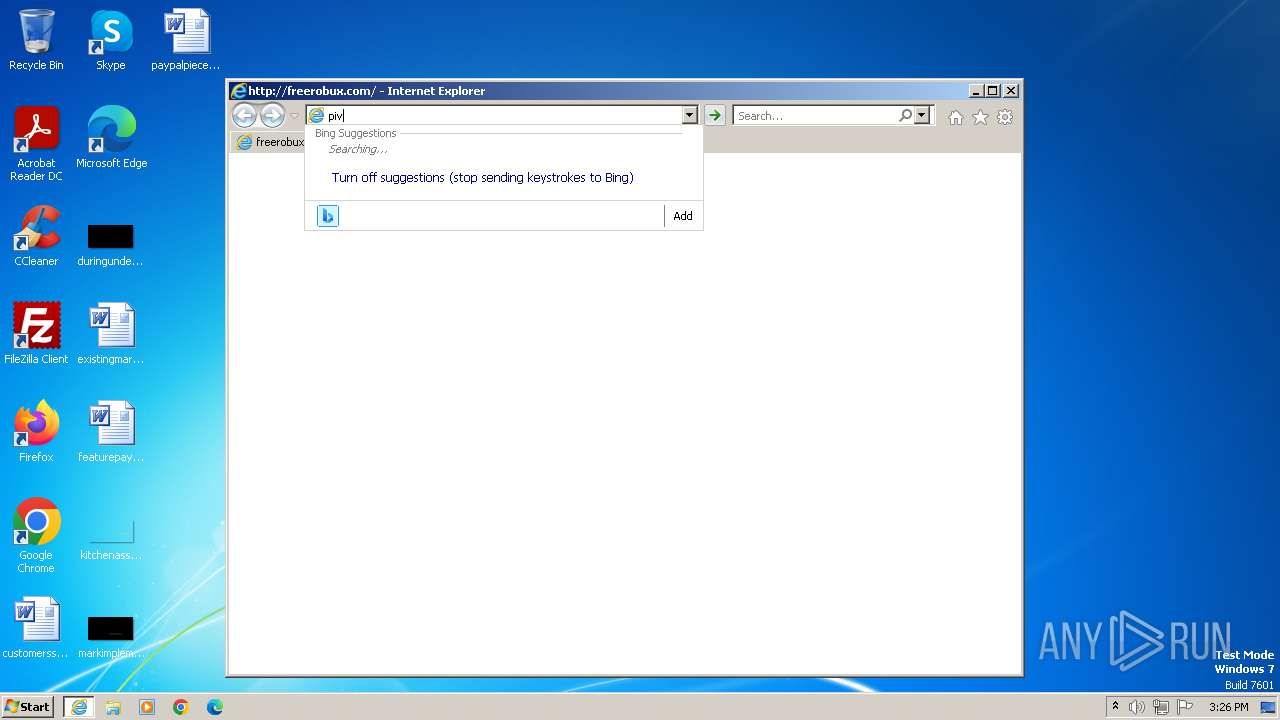Open Firefox desktop shortcut
The image size is (1280, 720).
tap(36, 432)
